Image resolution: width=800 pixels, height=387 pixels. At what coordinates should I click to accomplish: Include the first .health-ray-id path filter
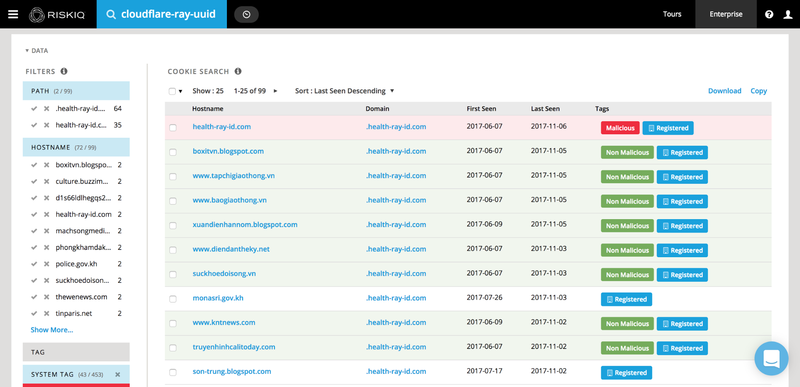tap(34, 109)
